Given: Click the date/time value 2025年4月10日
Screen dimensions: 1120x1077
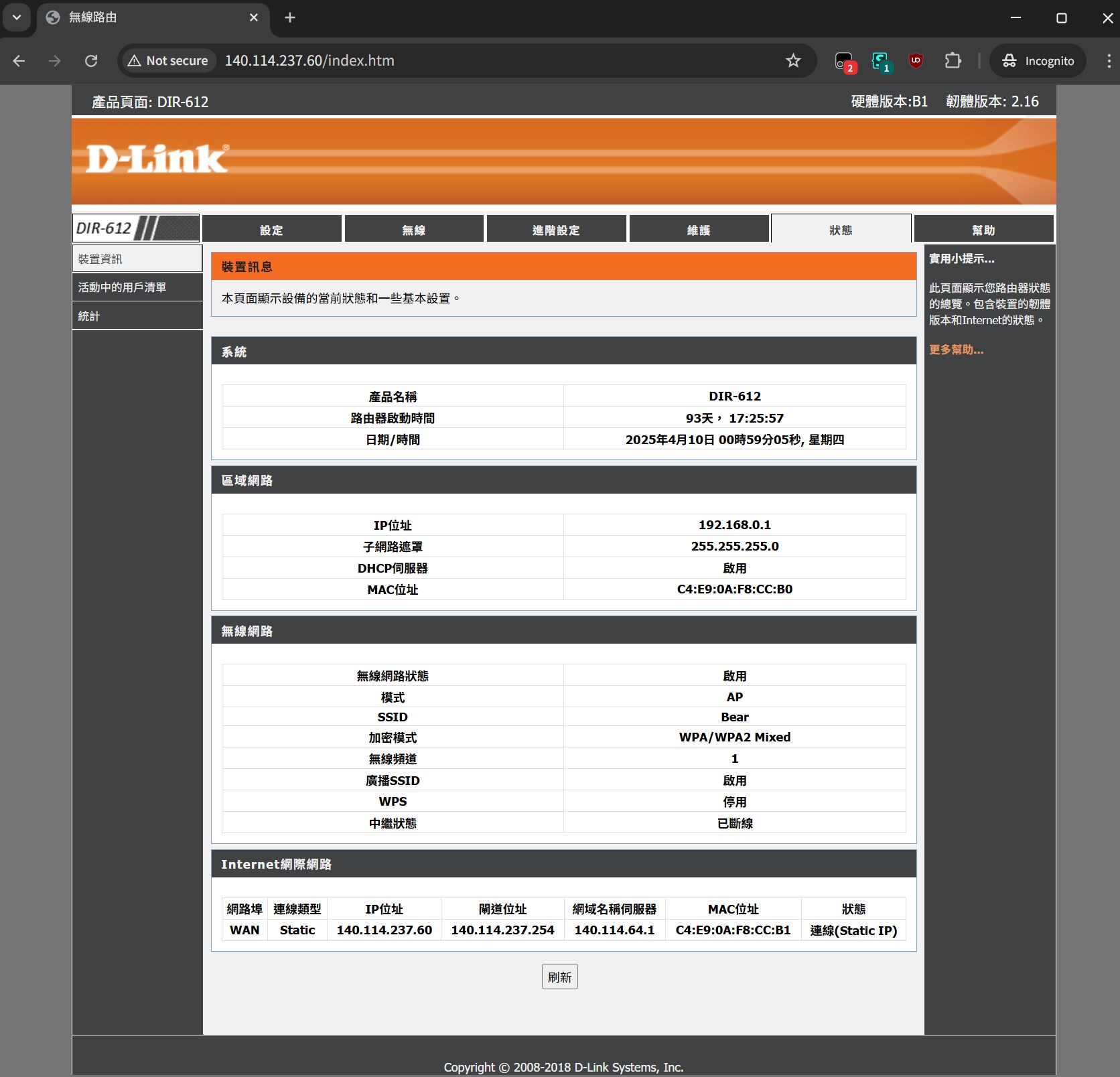Looking at the screenshot, I should click(734, 439).
